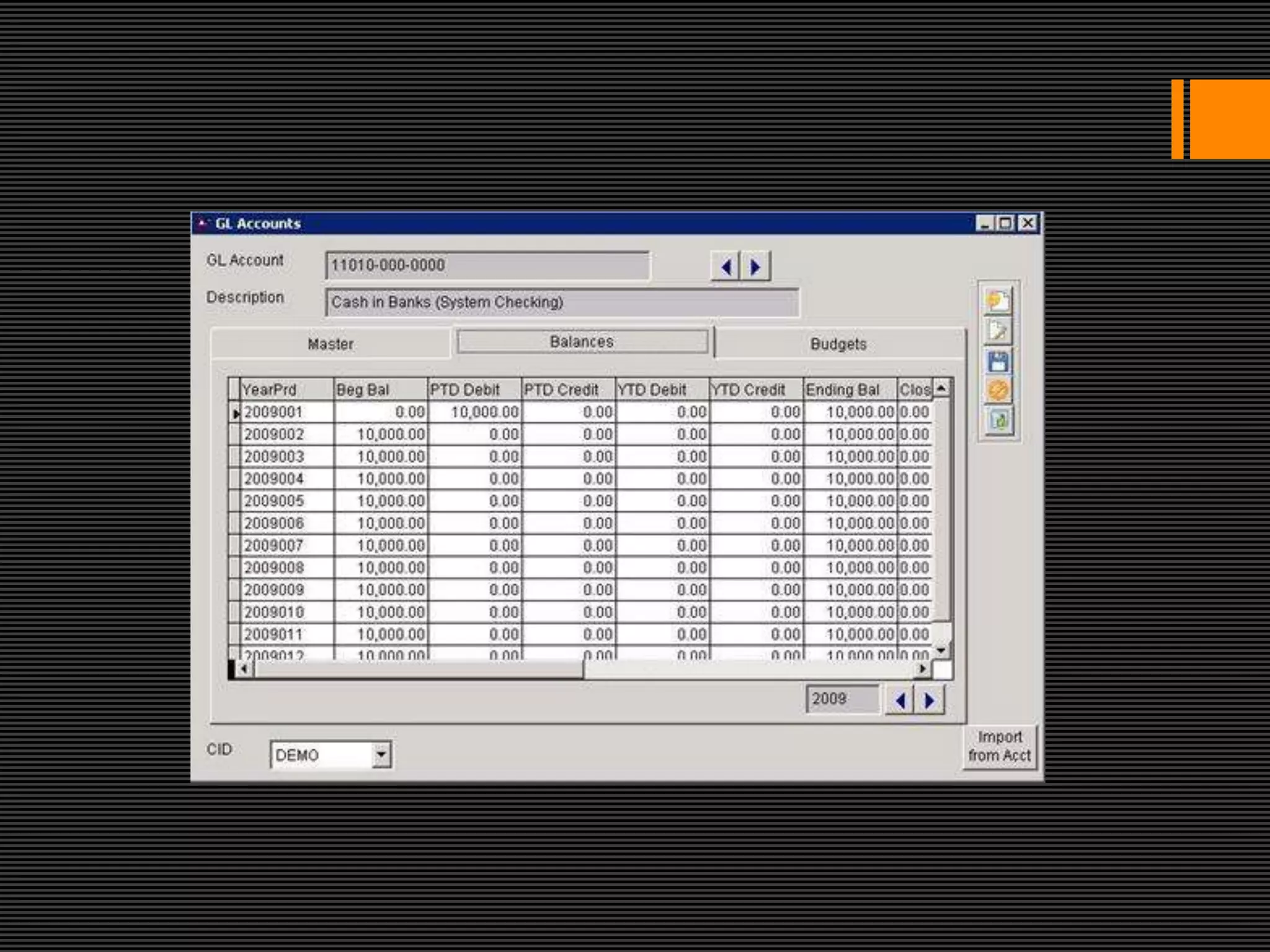
Task: Click the Description field Cash in Banks
Action: 561,302
